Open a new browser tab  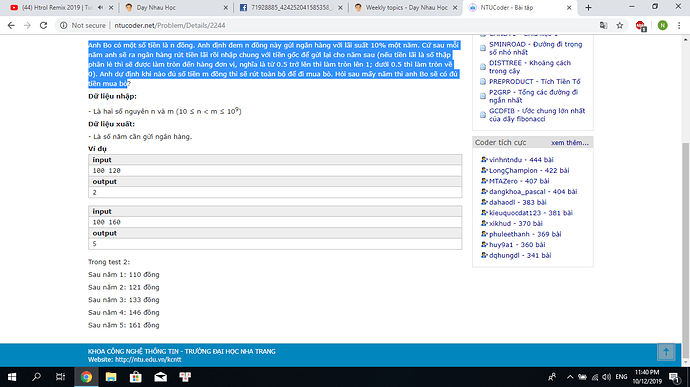pos(588,7)
